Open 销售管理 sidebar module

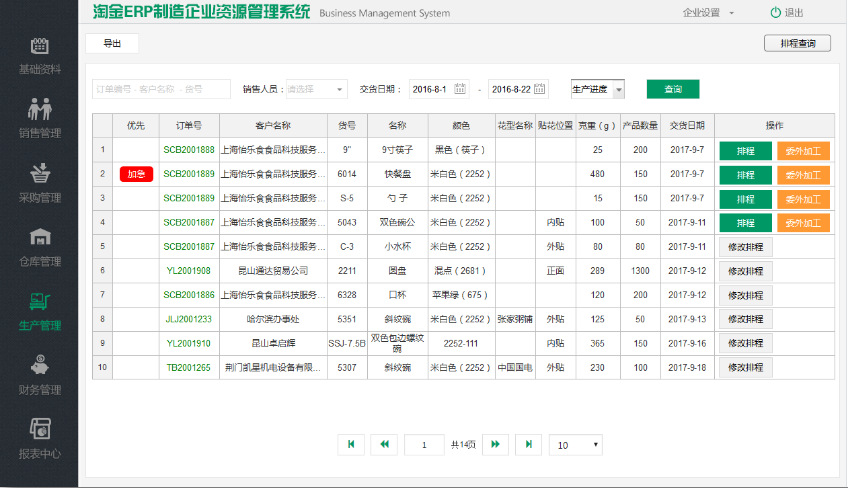click(39, 118)
